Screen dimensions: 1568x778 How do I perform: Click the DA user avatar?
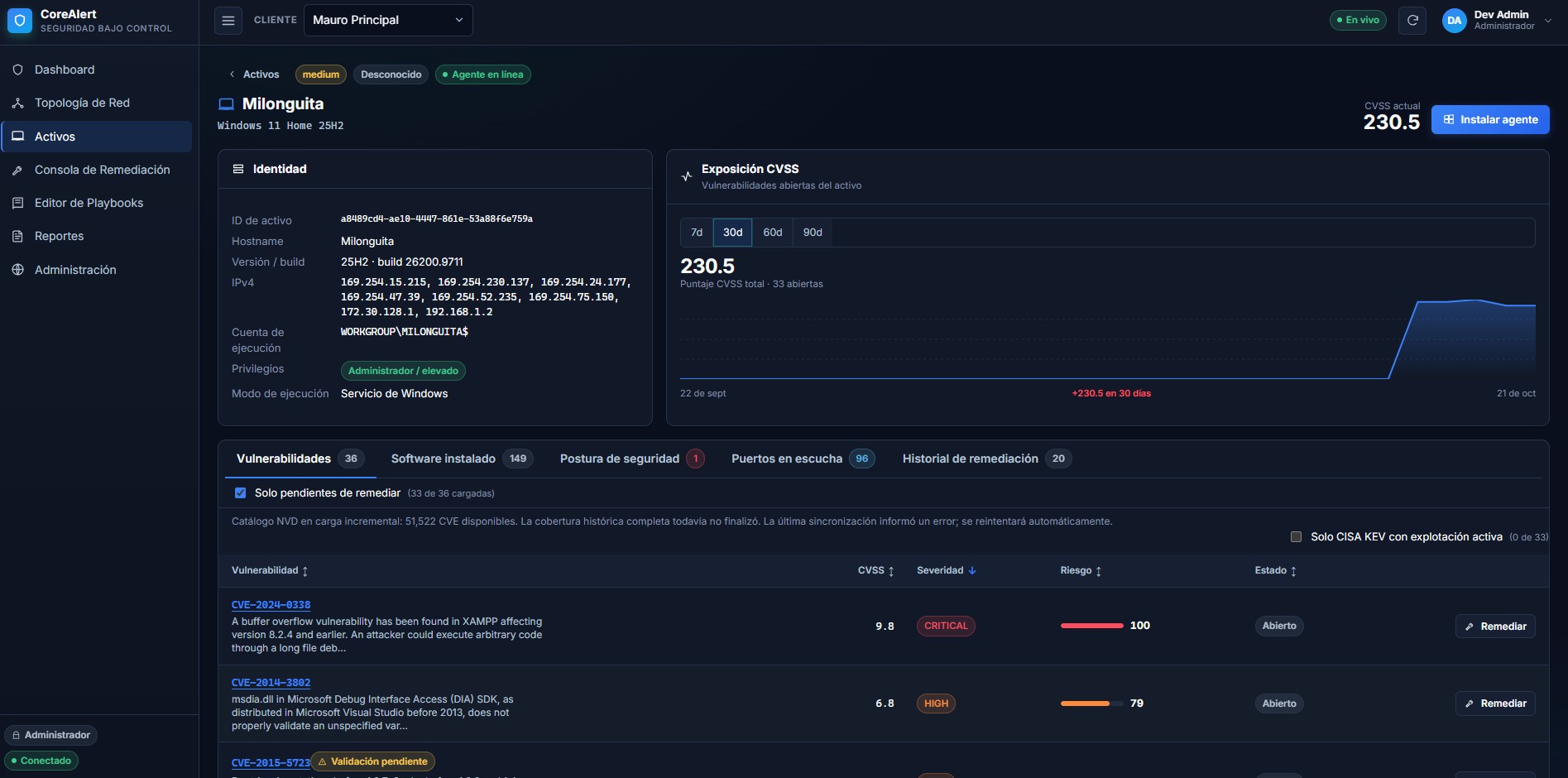[x=1454, y=21]
